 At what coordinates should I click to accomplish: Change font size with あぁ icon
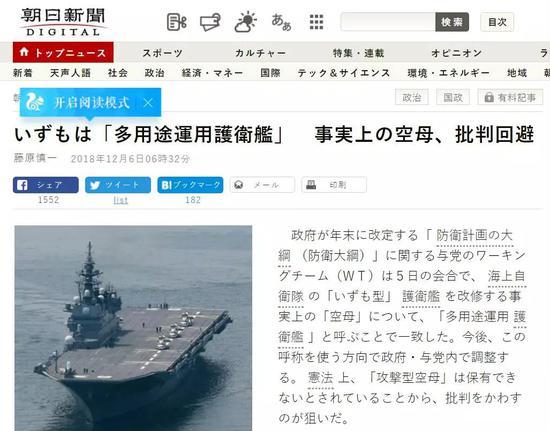281,22
